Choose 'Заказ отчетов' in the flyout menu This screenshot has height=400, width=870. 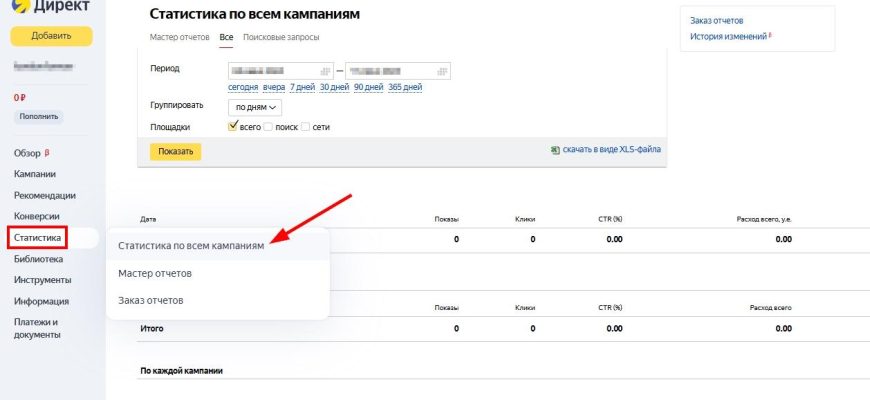coord(151,300)
